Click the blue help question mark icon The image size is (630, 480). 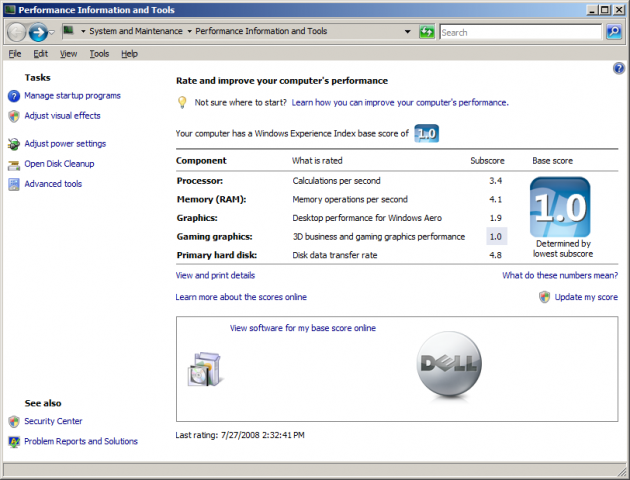[619, 68]
